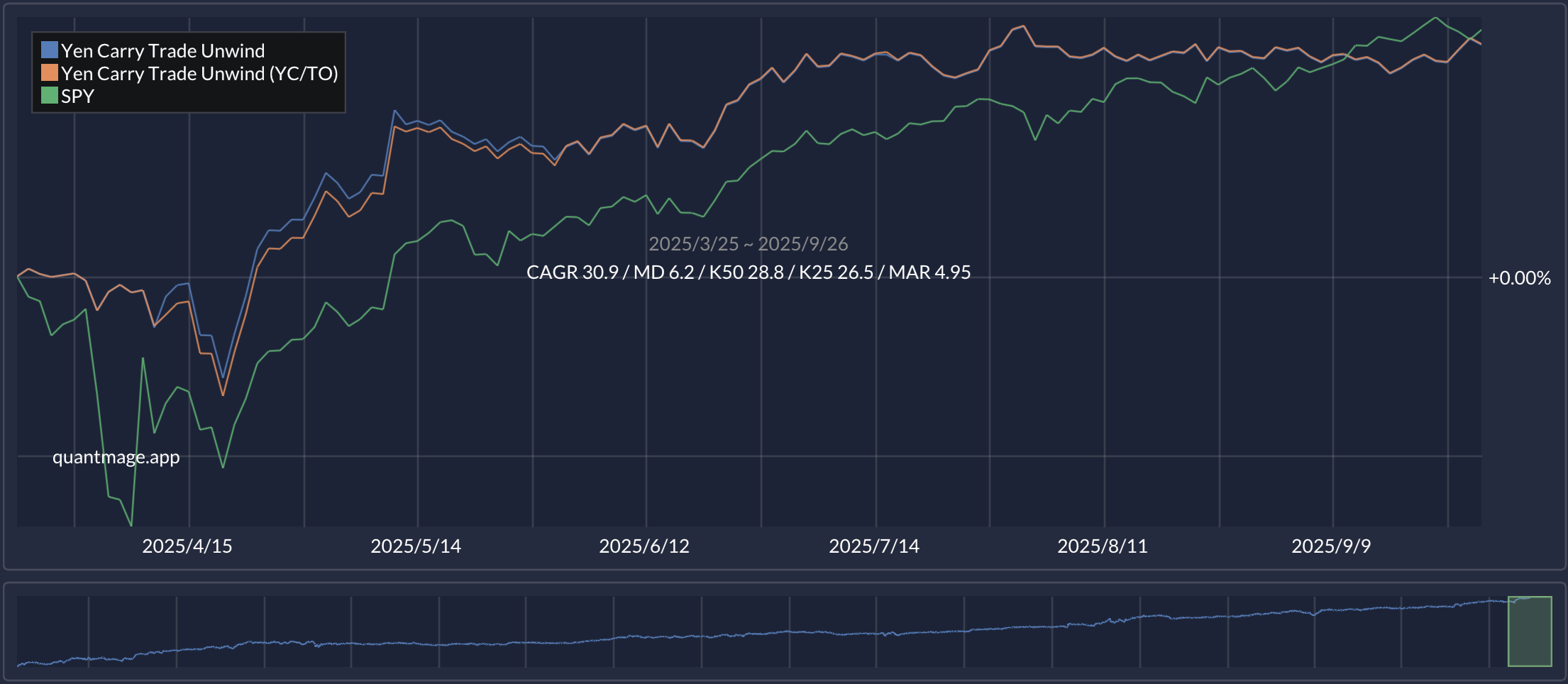Click the 2025/8/11 date axis label
The image size is (1568, 684).
coord(1103,546)
